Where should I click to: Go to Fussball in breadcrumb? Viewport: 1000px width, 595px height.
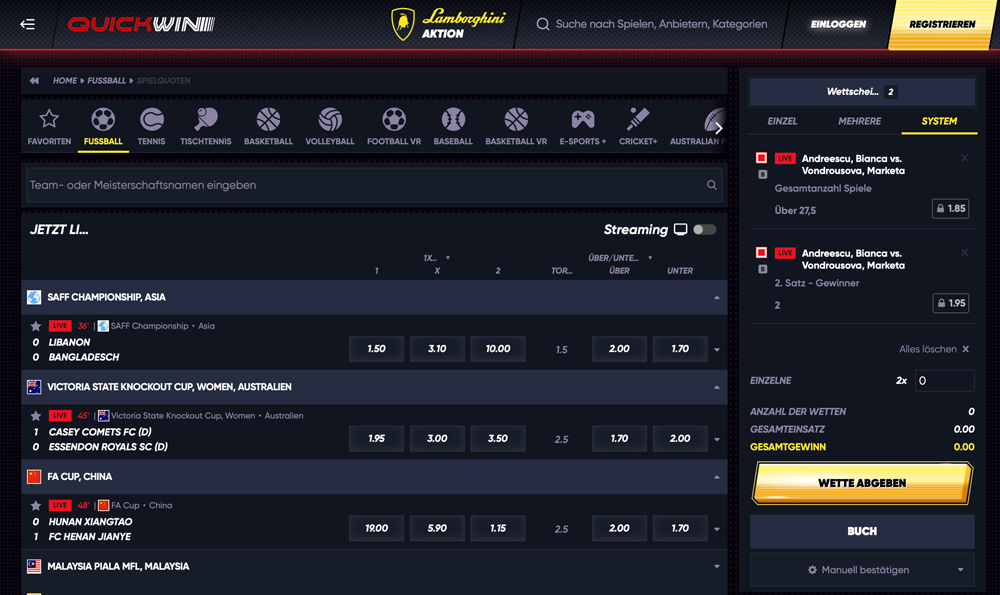106,80
